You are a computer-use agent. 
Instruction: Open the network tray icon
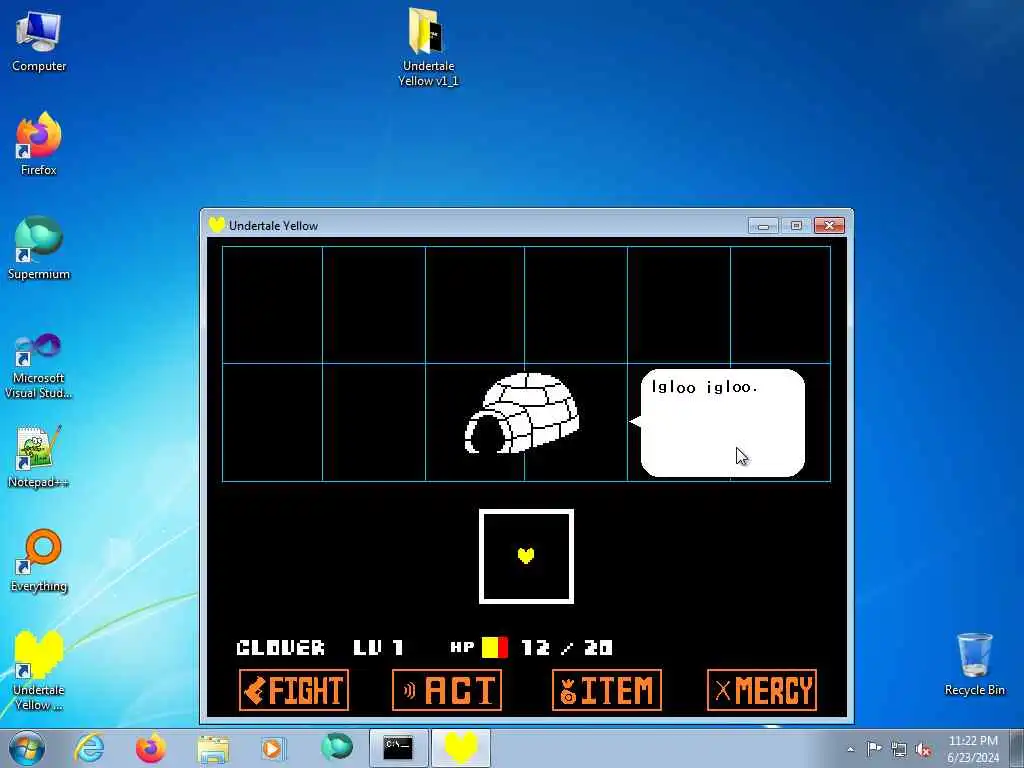tap(899, 749)
